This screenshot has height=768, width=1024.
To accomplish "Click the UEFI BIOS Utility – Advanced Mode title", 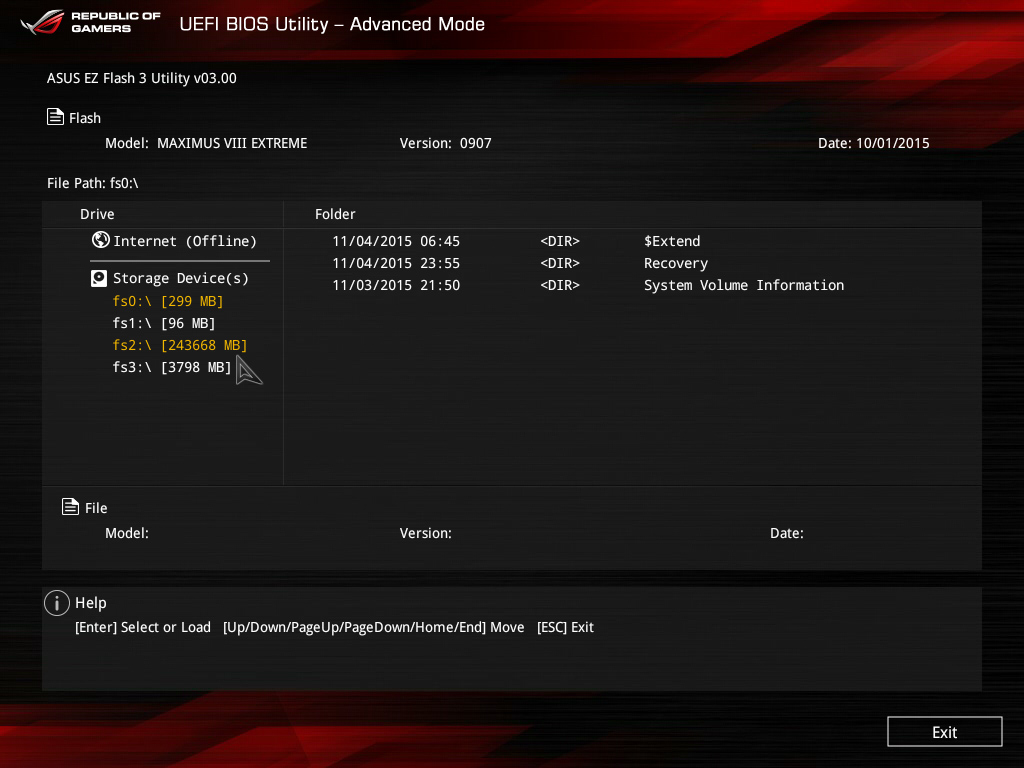I will coord(332,24).
